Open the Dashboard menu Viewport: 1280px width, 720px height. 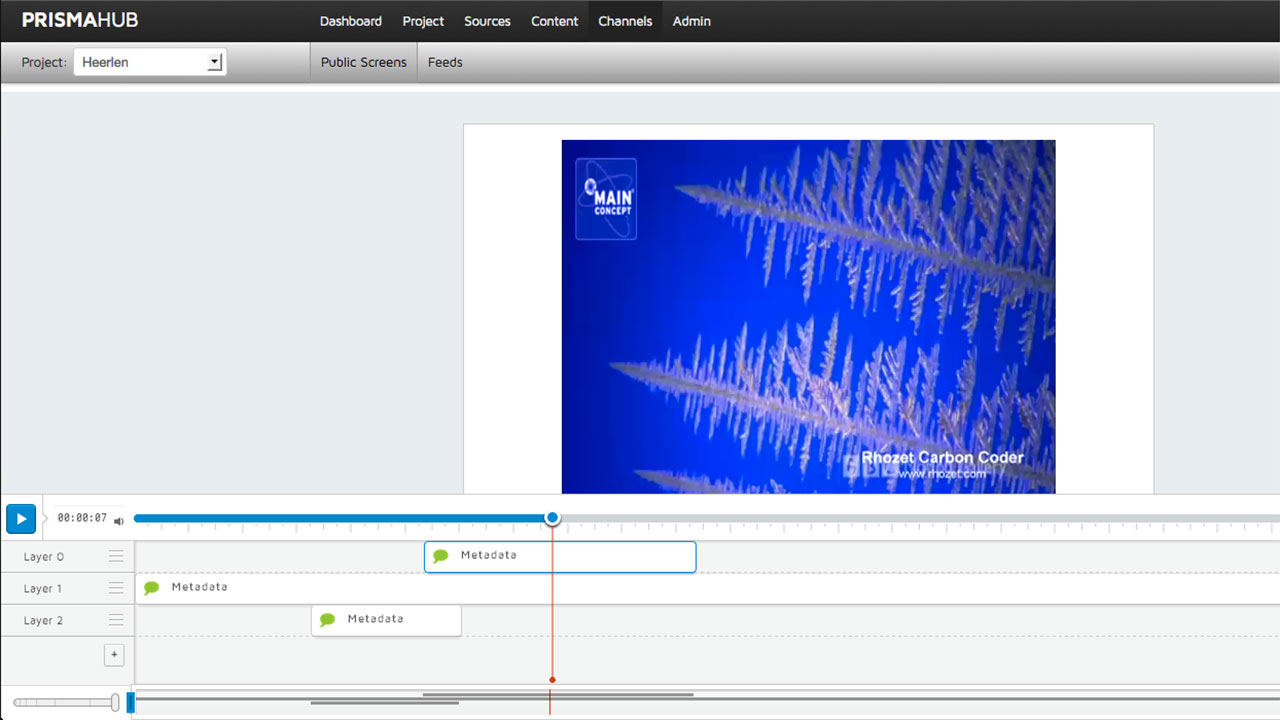tap(350, 21)
